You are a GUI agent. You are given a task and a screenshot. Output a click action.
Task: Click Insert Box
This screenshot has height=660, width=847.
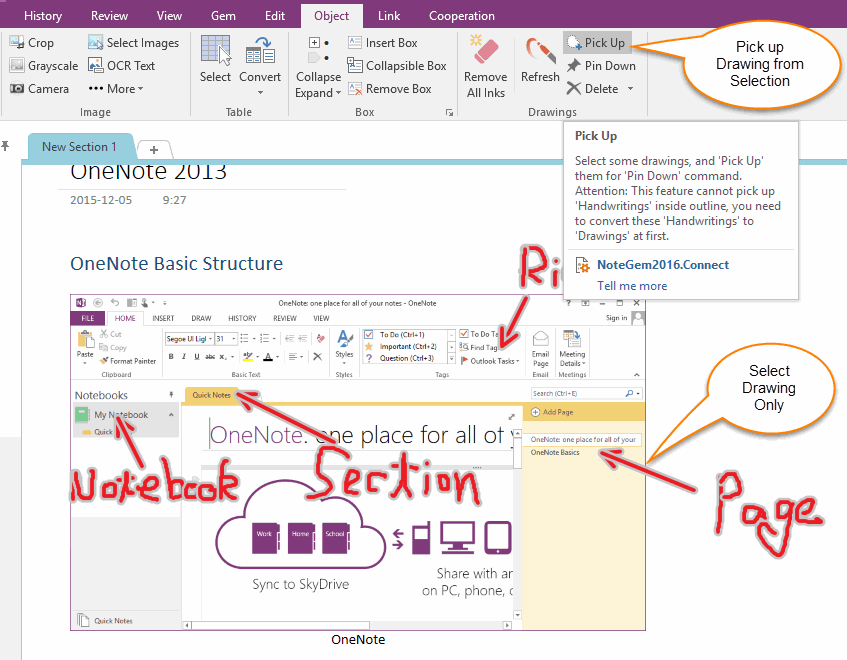(x=383, y=43)
